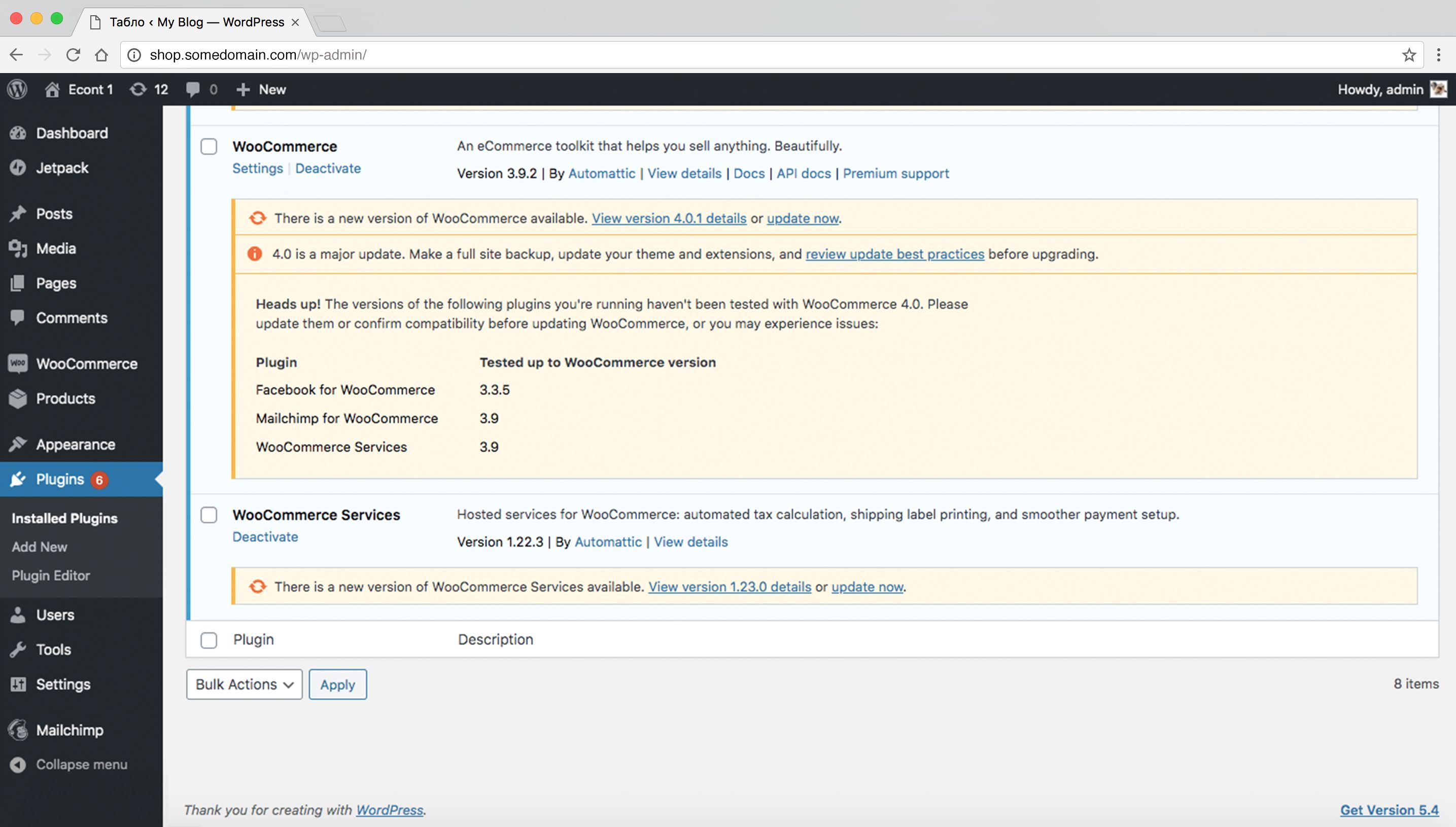Tick the WooCommerce Services checkbox
1456x827 pixels.
[209, 515]
